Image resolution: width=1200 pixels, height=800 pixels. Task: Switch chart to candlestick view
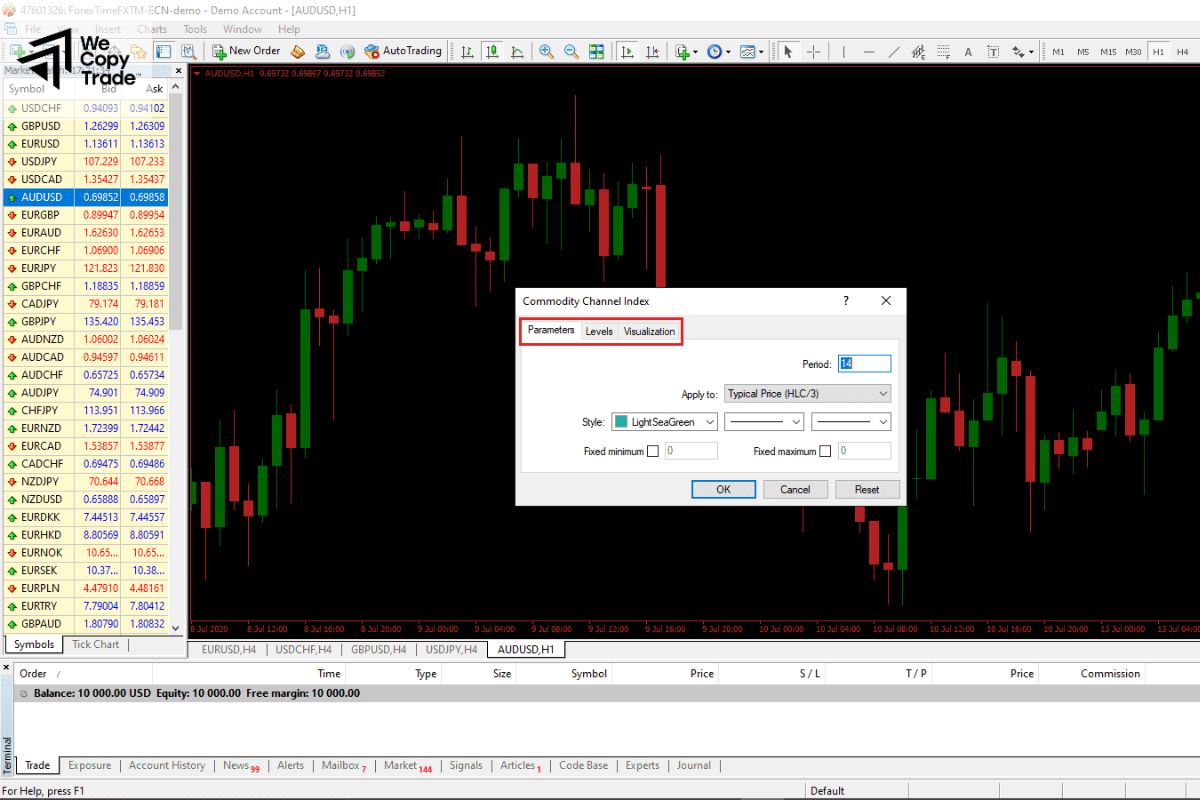click(492, 50)
